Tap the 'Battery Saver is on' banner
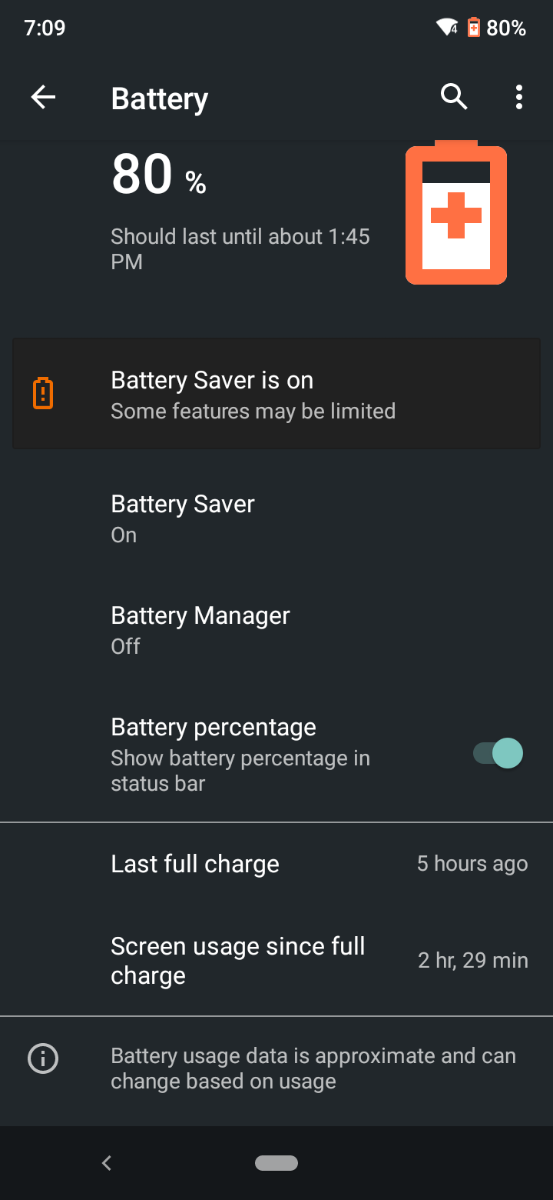 coord(276,393)
